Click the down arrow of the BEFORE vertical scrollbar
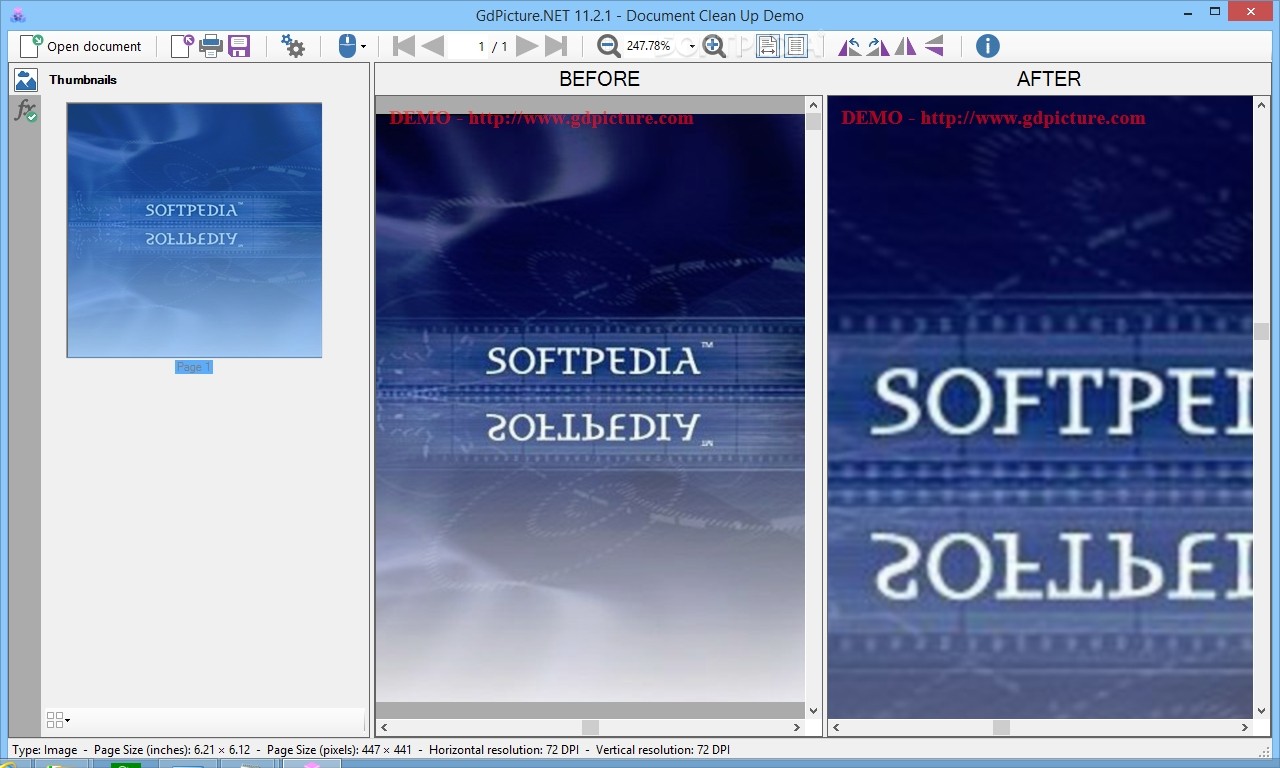Screen dimensions: 1280x768 click(x=813, y=711)
